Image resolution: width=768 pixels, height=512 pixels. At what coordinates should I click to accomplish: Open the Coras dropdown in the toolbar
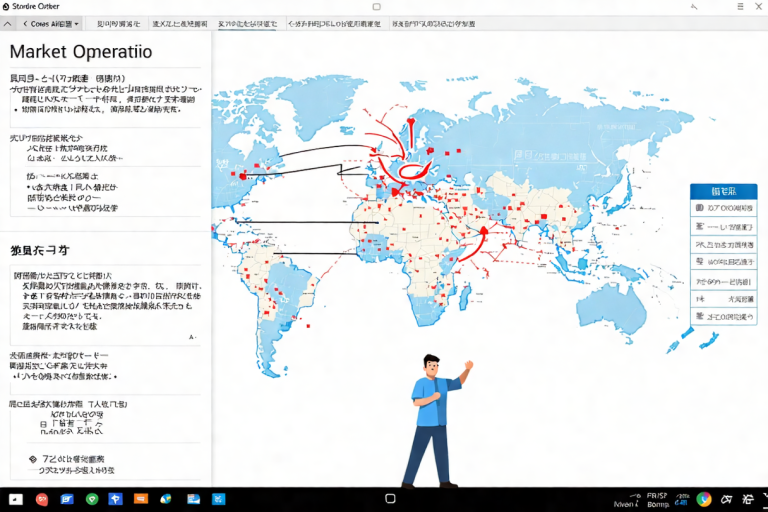[51, 24]
